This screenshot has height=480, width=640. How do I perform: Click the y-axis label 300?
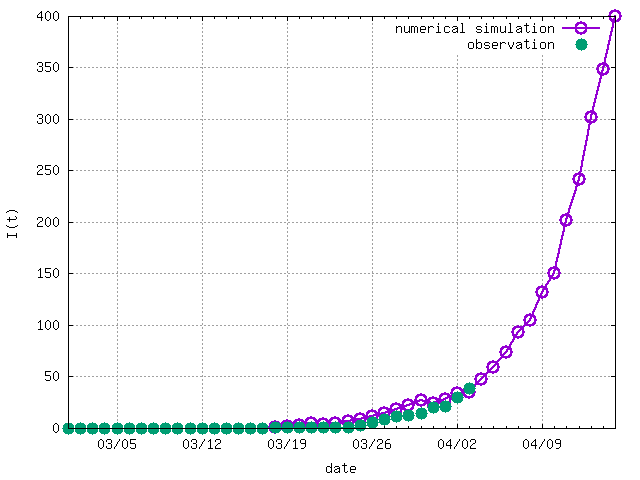point(48,119)
